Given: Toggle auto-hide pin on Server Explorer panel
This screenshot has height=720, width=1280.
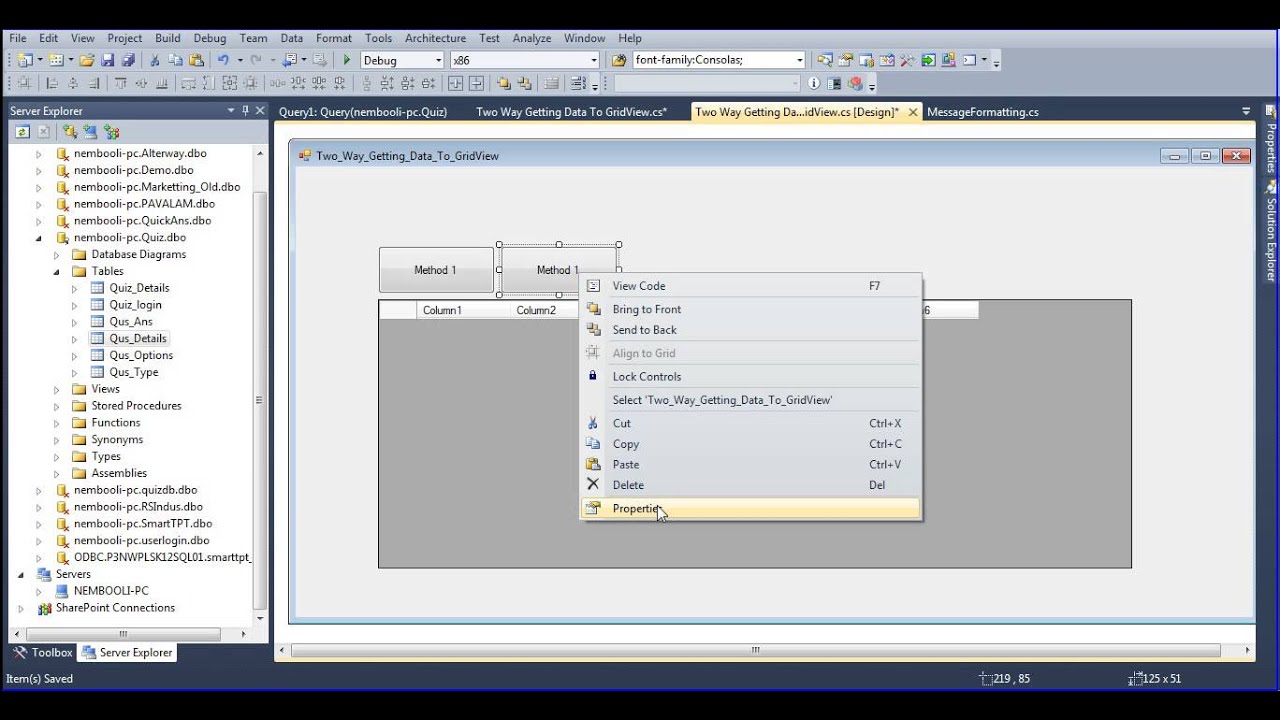Looking at the screenshot, I should (x=245, y=110).
